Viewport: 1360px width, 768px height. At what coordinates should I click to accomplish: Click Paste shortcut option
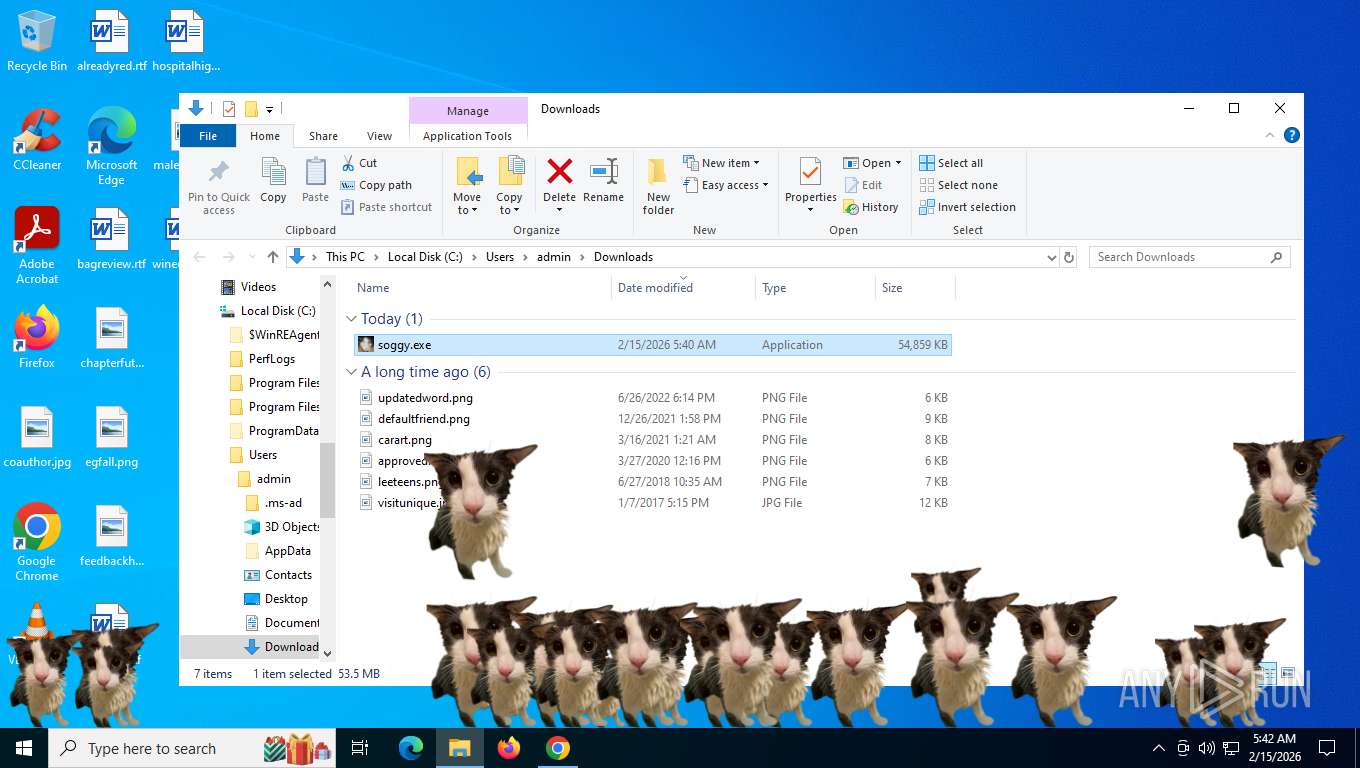point(386,207)
